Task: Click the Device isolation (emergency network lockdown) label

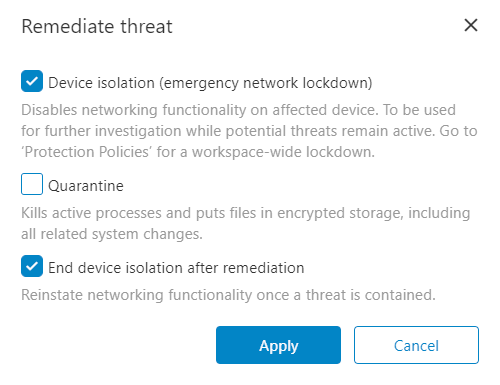Action: click(x=210, y=83)
